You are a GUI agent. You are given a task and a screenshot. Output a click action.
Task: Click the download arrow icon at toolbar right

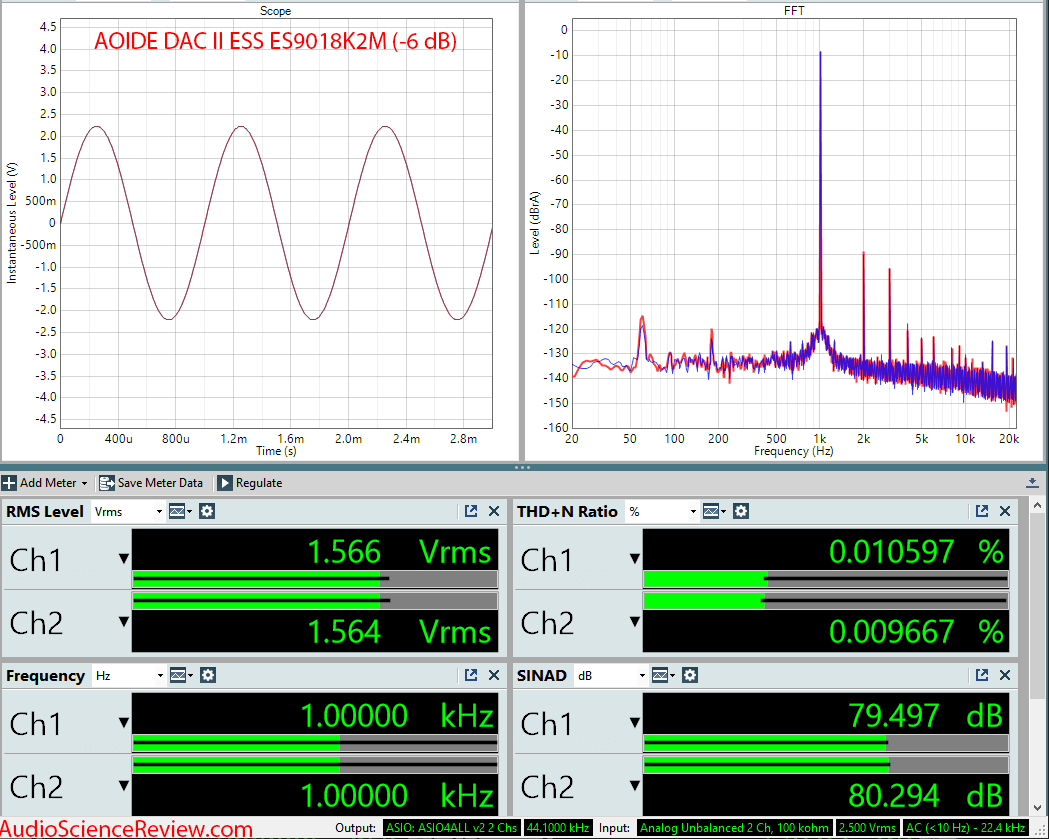[x=1032, y=482]
